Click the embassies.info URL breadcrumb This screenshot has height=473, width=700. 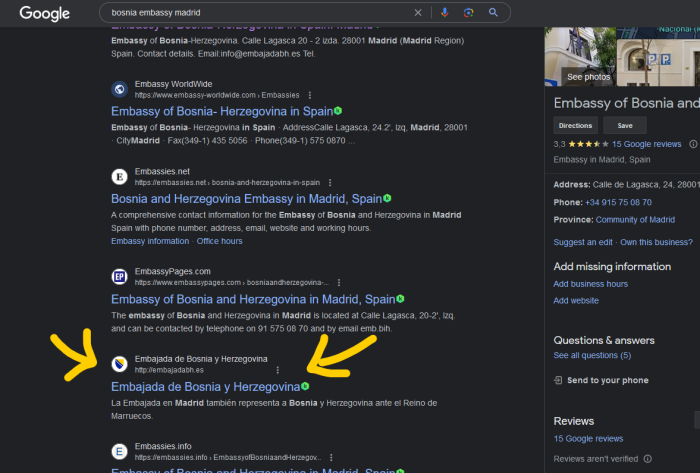click(228, 457)
